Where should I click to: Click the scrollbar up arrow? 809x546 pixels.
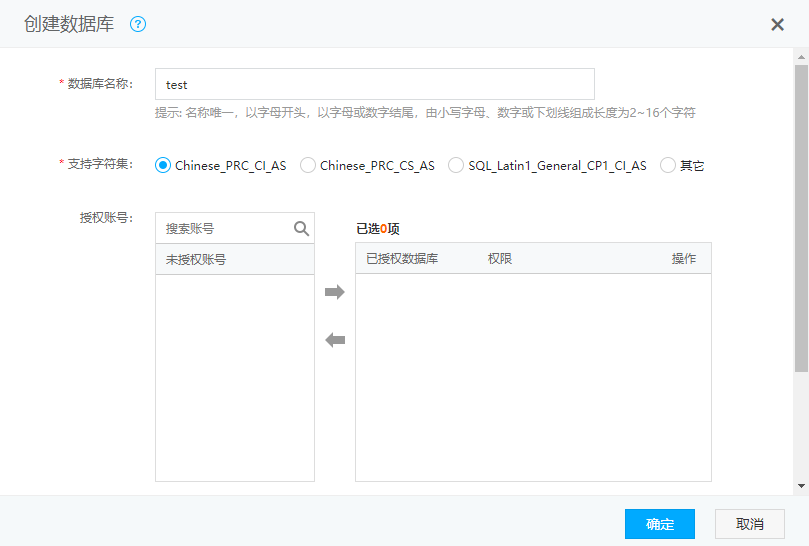point(801,56)
